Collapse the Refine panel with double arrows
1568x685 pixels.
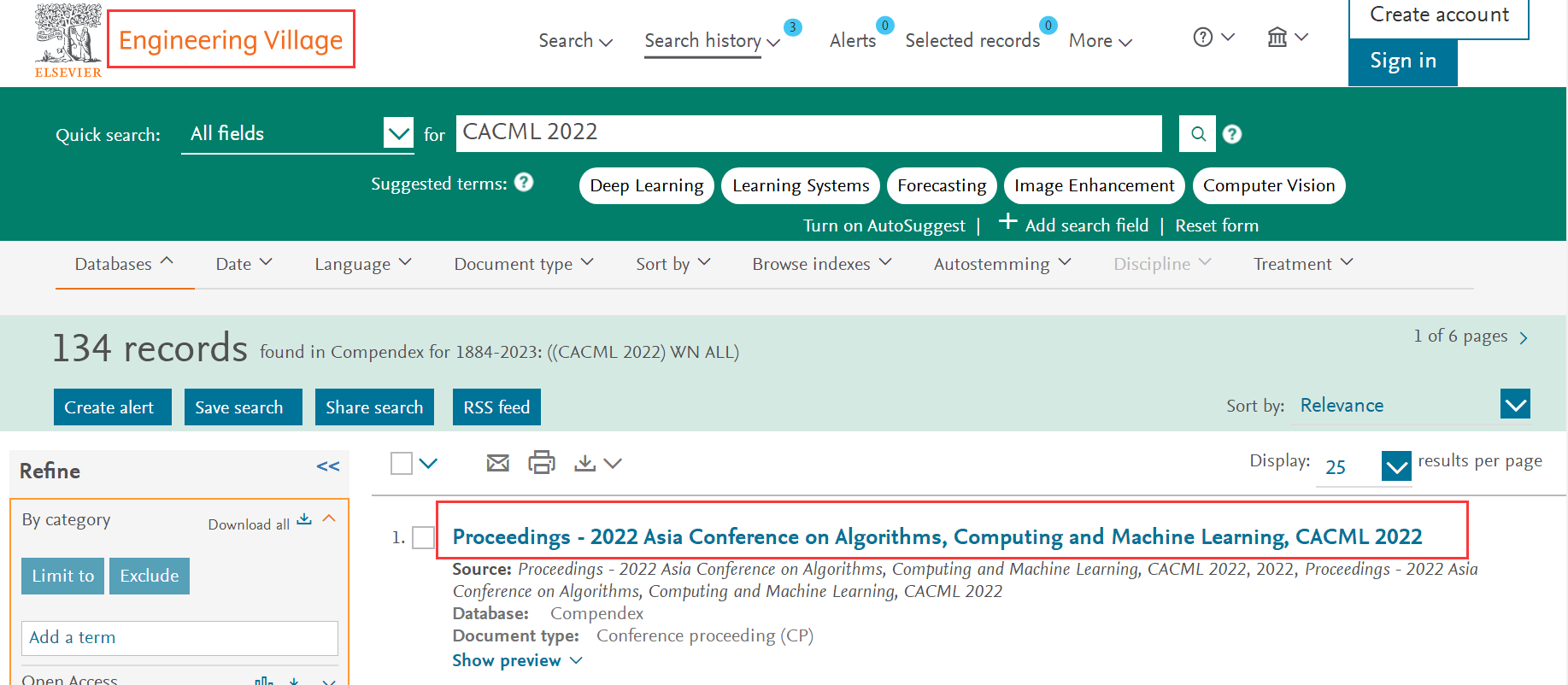pos(328,466)
